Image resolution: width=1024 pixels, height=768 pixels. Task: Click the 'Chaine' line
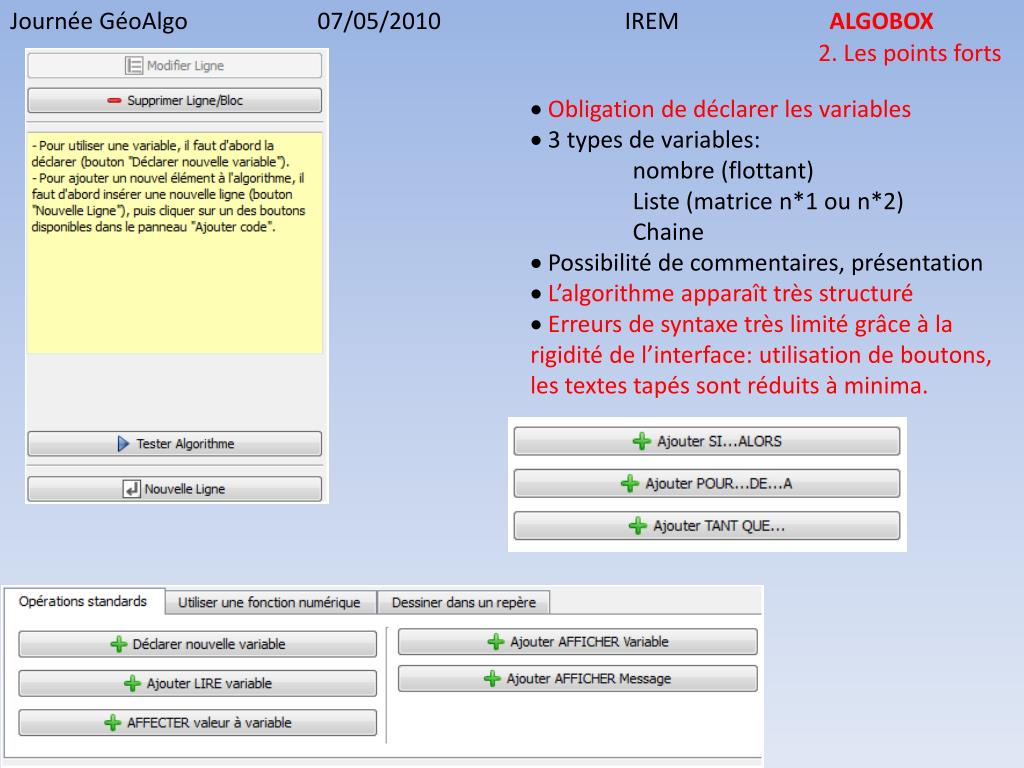point(668,232)
